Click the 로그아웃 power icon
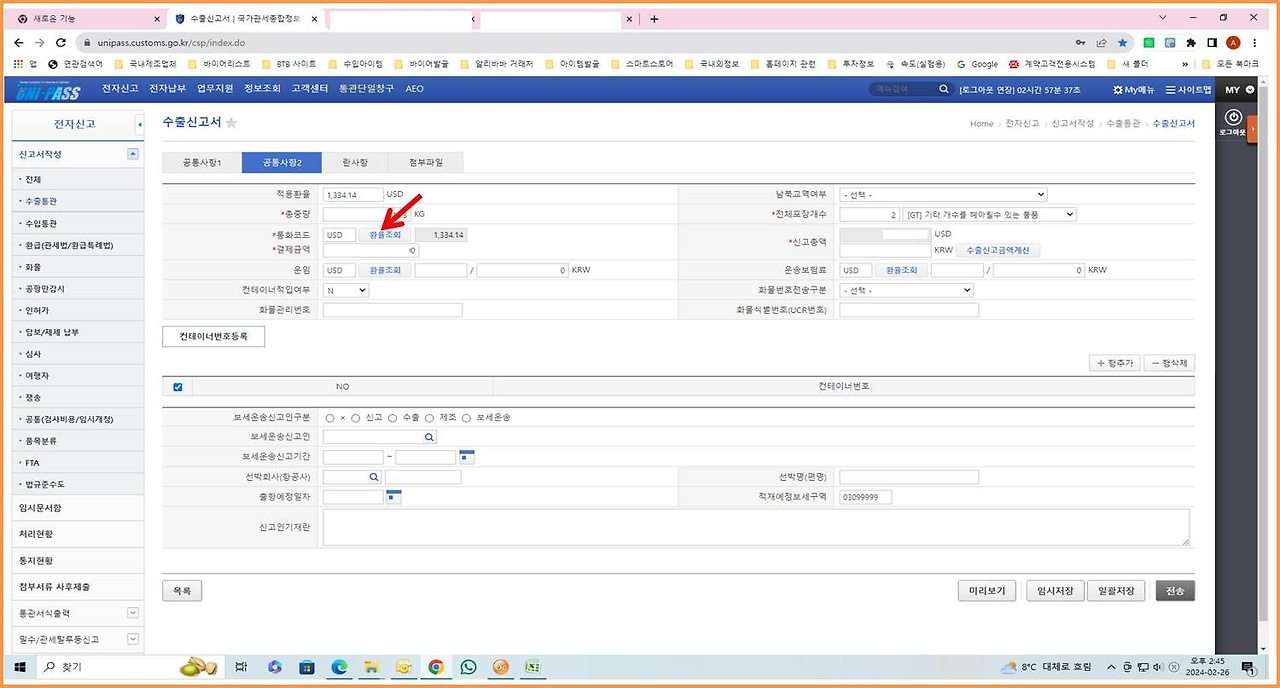Screen dimensions: 1280x688 pos(1232,117)
